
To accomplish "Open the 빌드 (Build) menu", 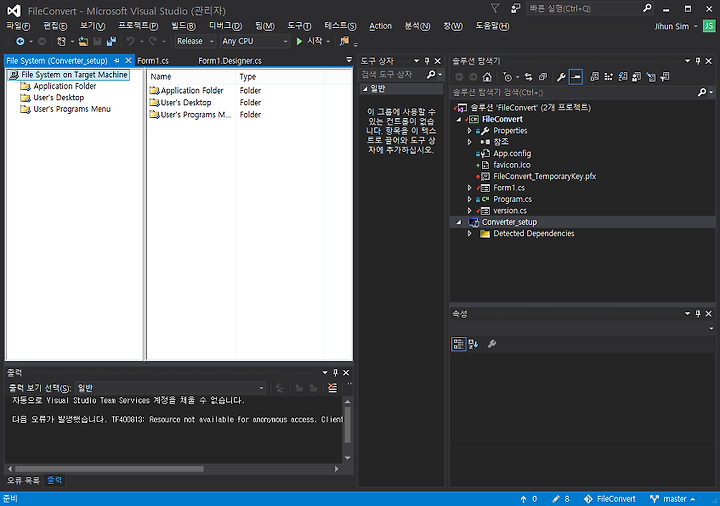I will (183, 26).
